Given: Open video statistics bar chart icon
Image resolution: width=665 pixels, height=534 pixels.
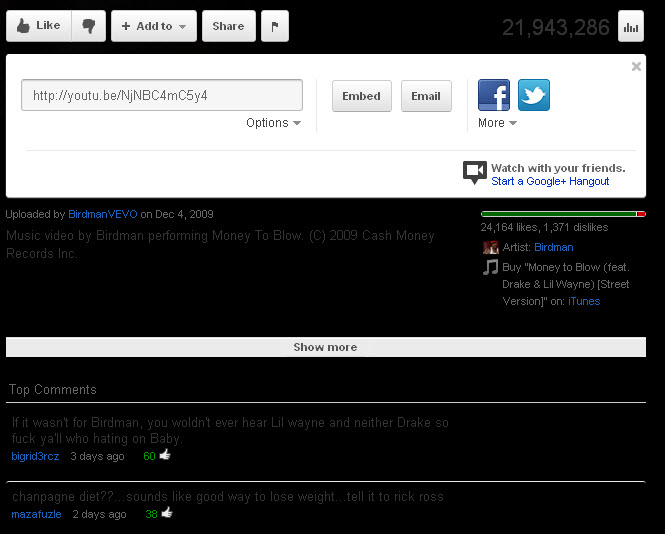Looking at the screenshot, I should tap(631, 27).
